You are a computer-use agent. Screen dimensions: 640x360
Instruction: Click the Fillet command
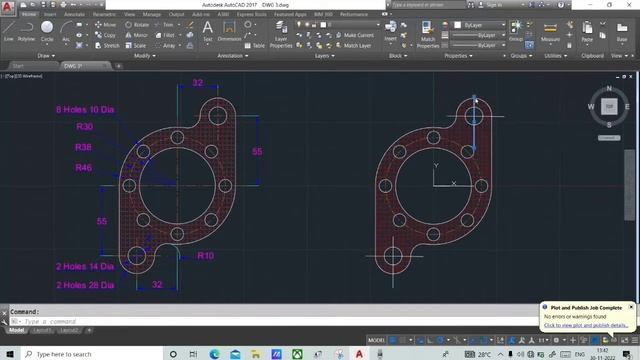pos(166,36)
